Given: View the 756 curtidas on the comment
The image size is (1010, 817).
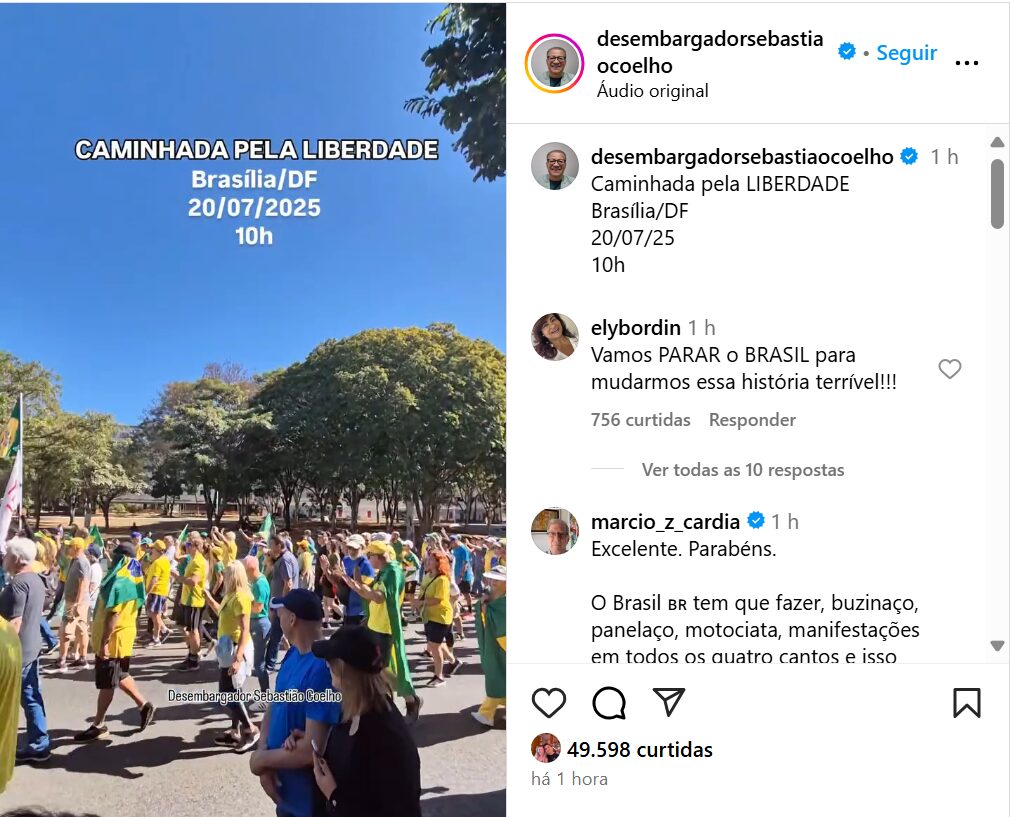Looking at the screenshot, I should coord(640,420).
